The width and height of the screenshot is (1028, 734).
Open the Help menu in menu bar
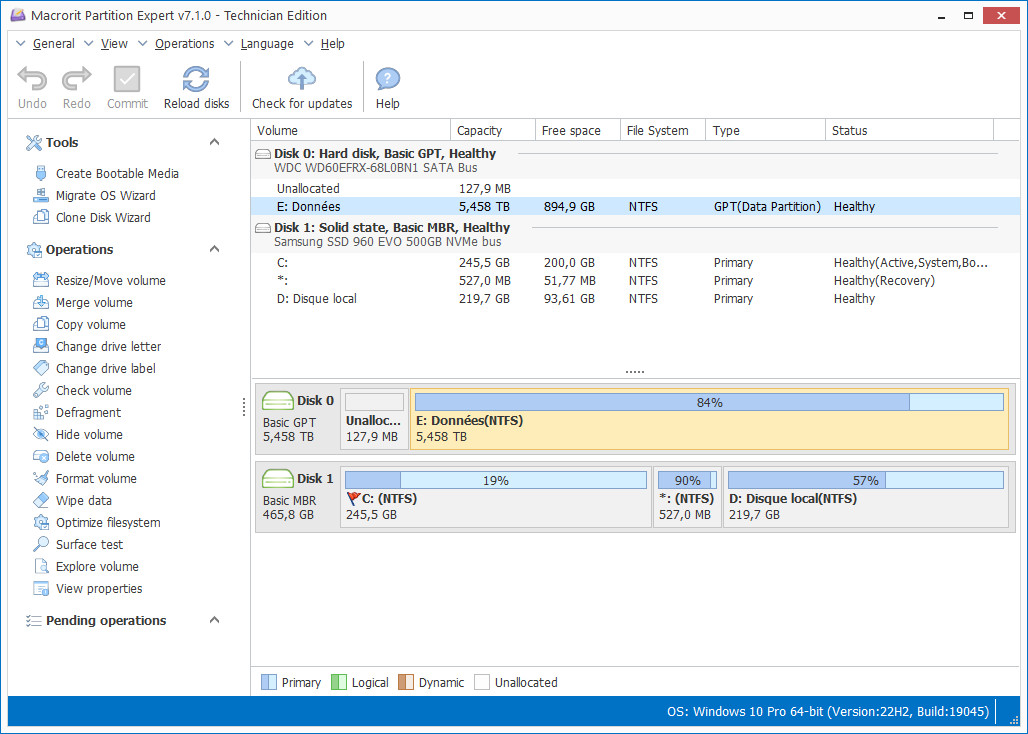(x=332, y=44)
